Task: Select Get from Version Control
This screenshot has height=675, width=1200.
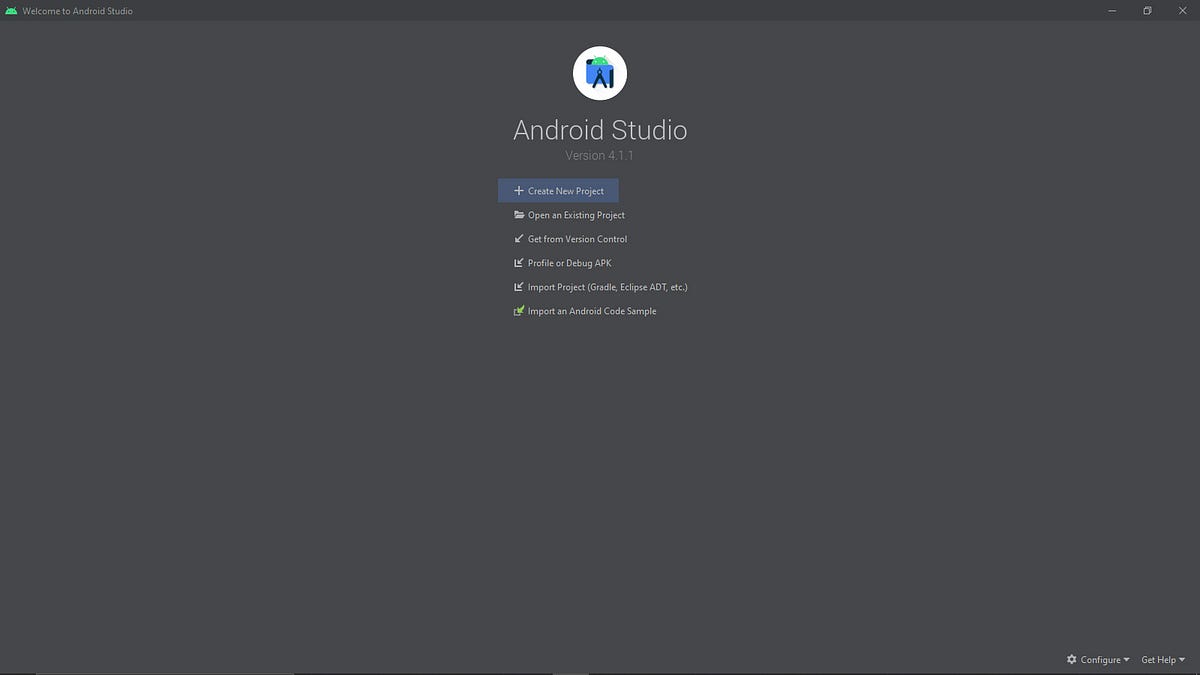Action: [x=577, y=238]
